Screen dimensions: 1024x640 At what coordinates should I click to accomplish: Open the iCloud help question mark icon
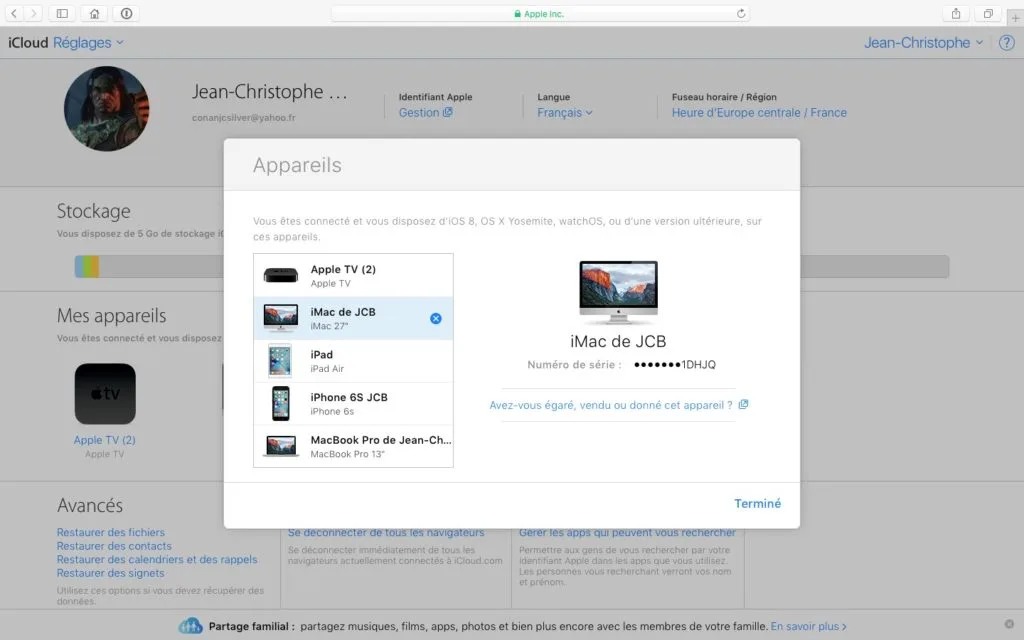pos(1006,42)
